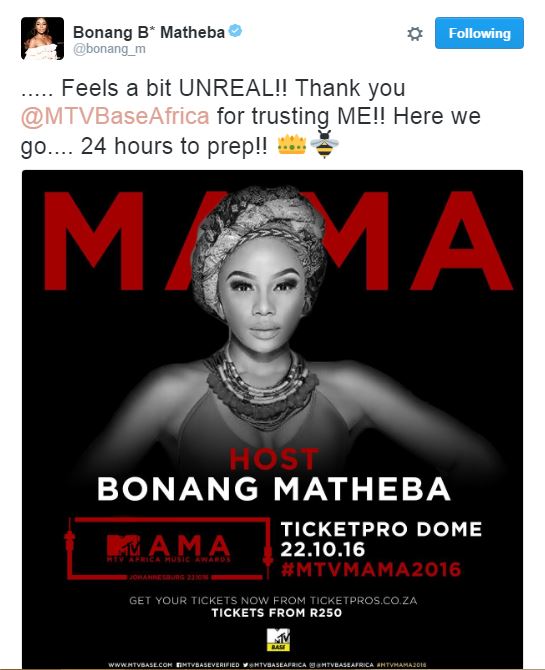Click the TICKETS FROM R250 text

tap(277, 613)
